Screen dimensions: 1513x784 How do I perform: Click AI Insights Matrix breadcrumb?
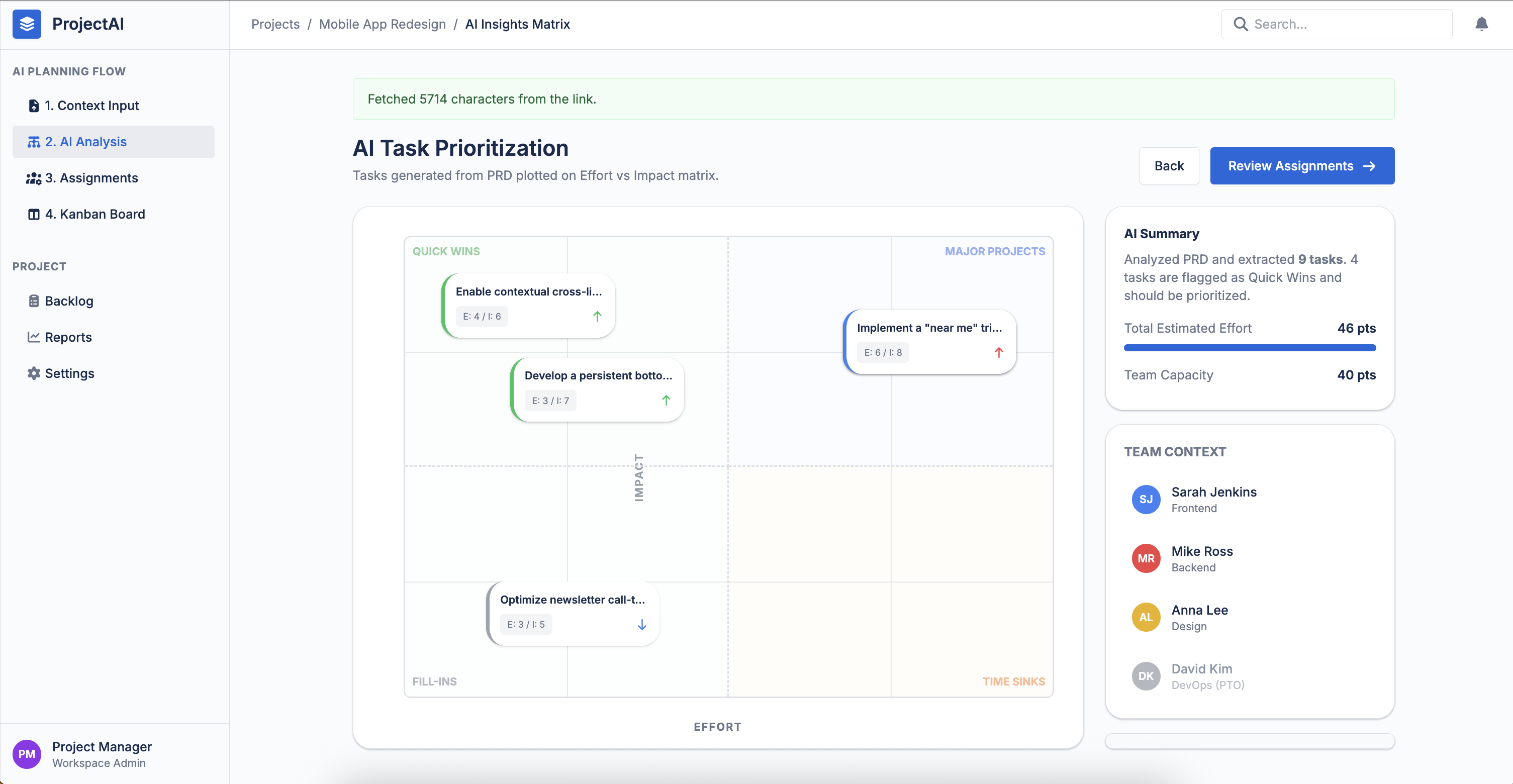(517, 24)
